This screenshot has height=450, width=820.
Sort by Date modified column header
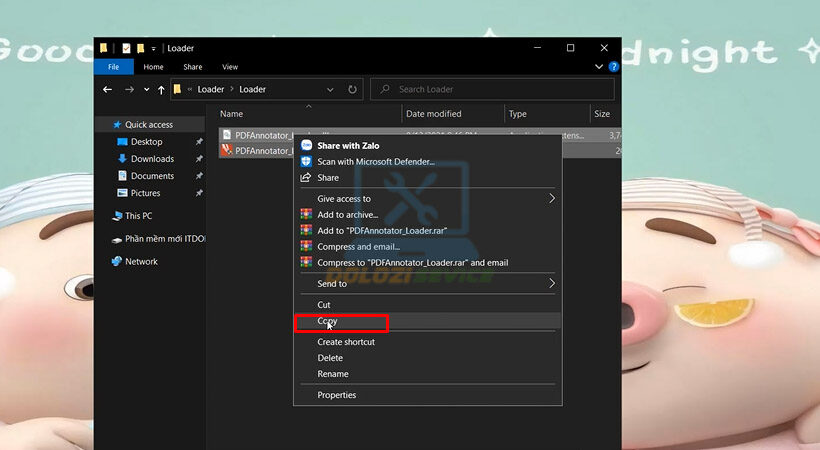click(x=434, y=114)
